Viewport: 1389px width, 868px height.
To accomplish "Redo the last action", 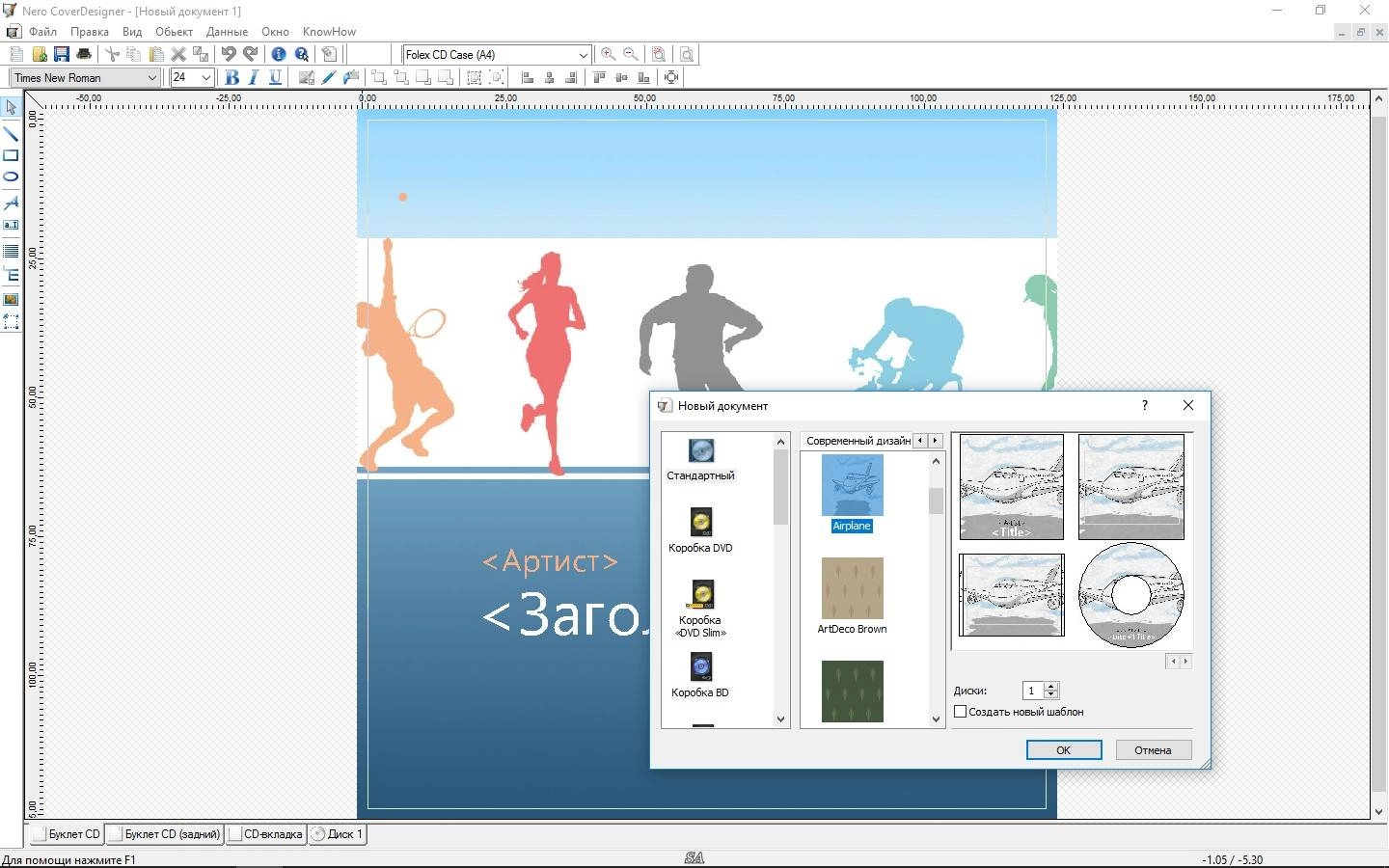I will tap(251, 54).
